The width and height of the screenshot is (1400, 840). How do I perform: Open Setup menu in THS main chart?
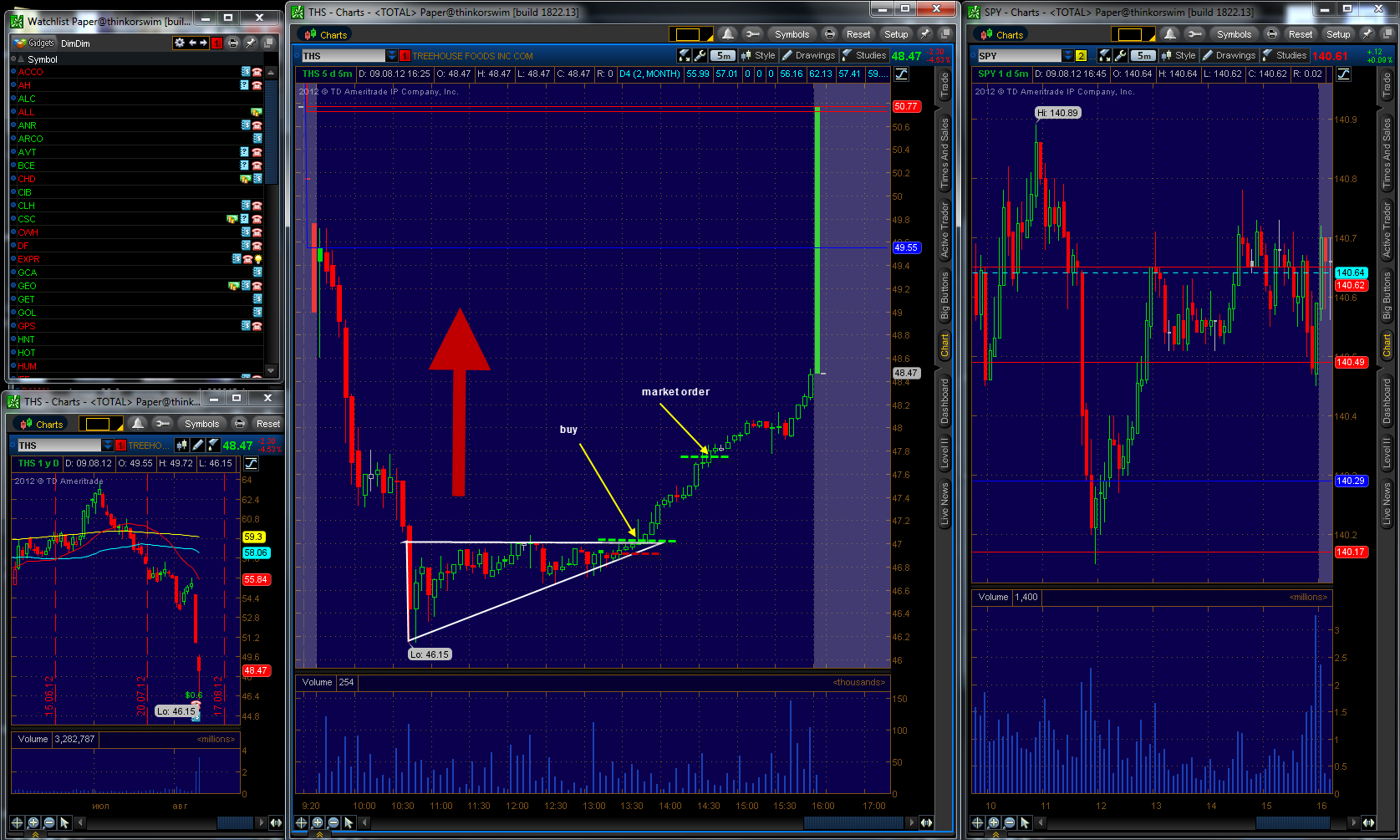tap(896, 34)
